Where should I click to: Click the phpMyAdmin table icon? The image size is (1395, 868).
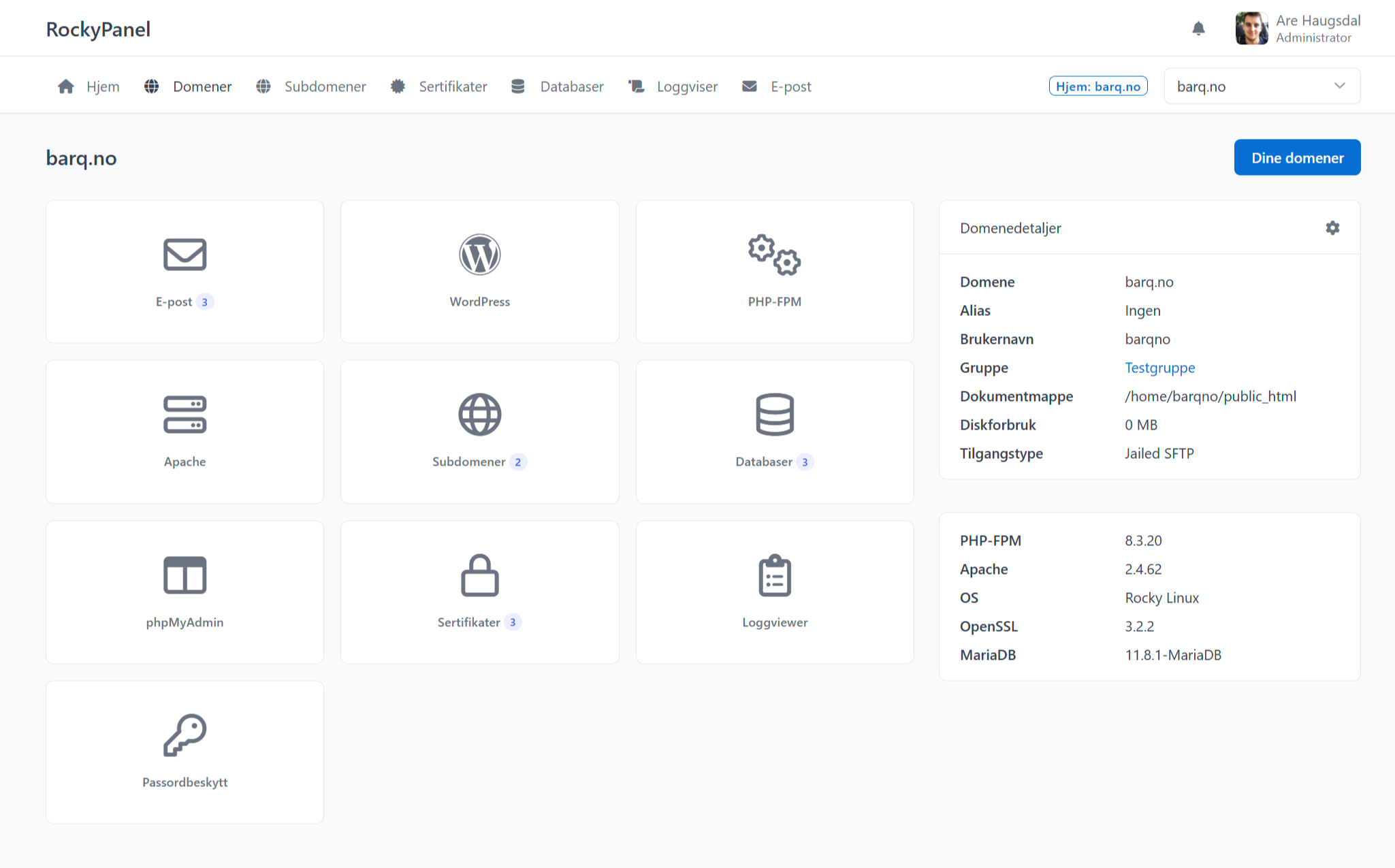click(185, 575)
